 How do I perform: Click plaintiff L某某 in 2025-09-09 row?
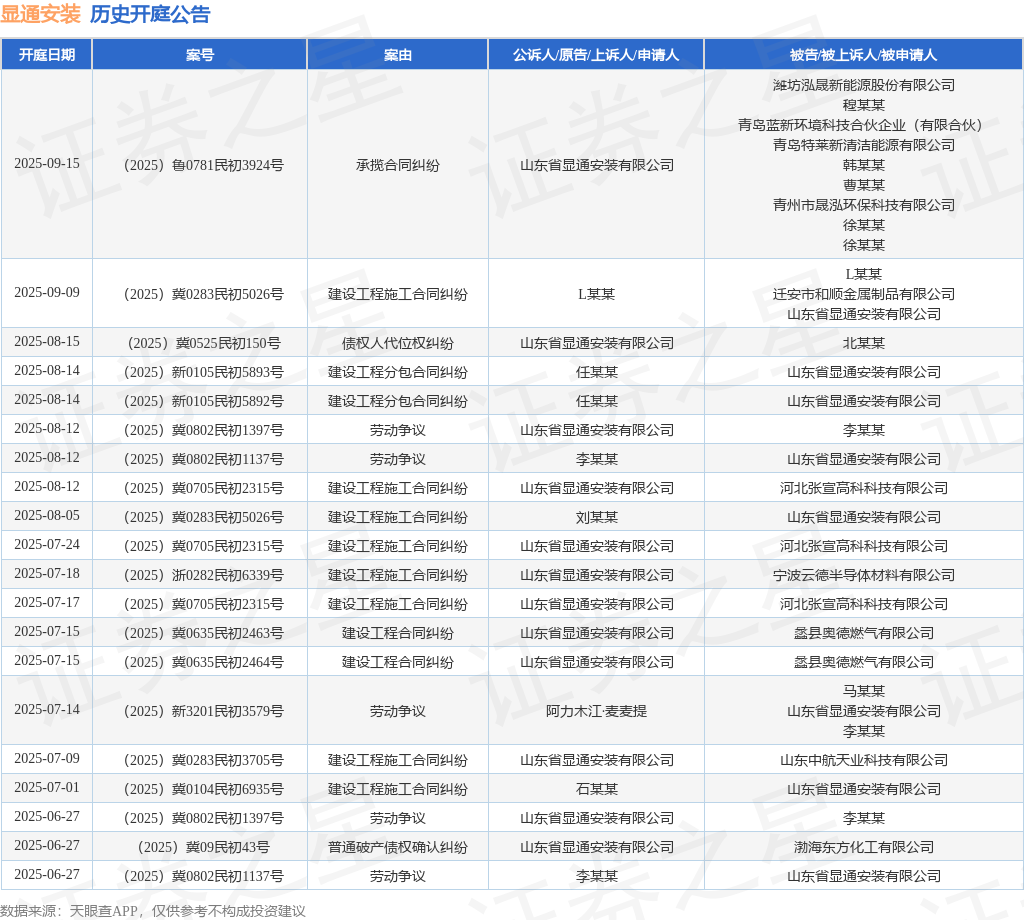tap(596, 294)
